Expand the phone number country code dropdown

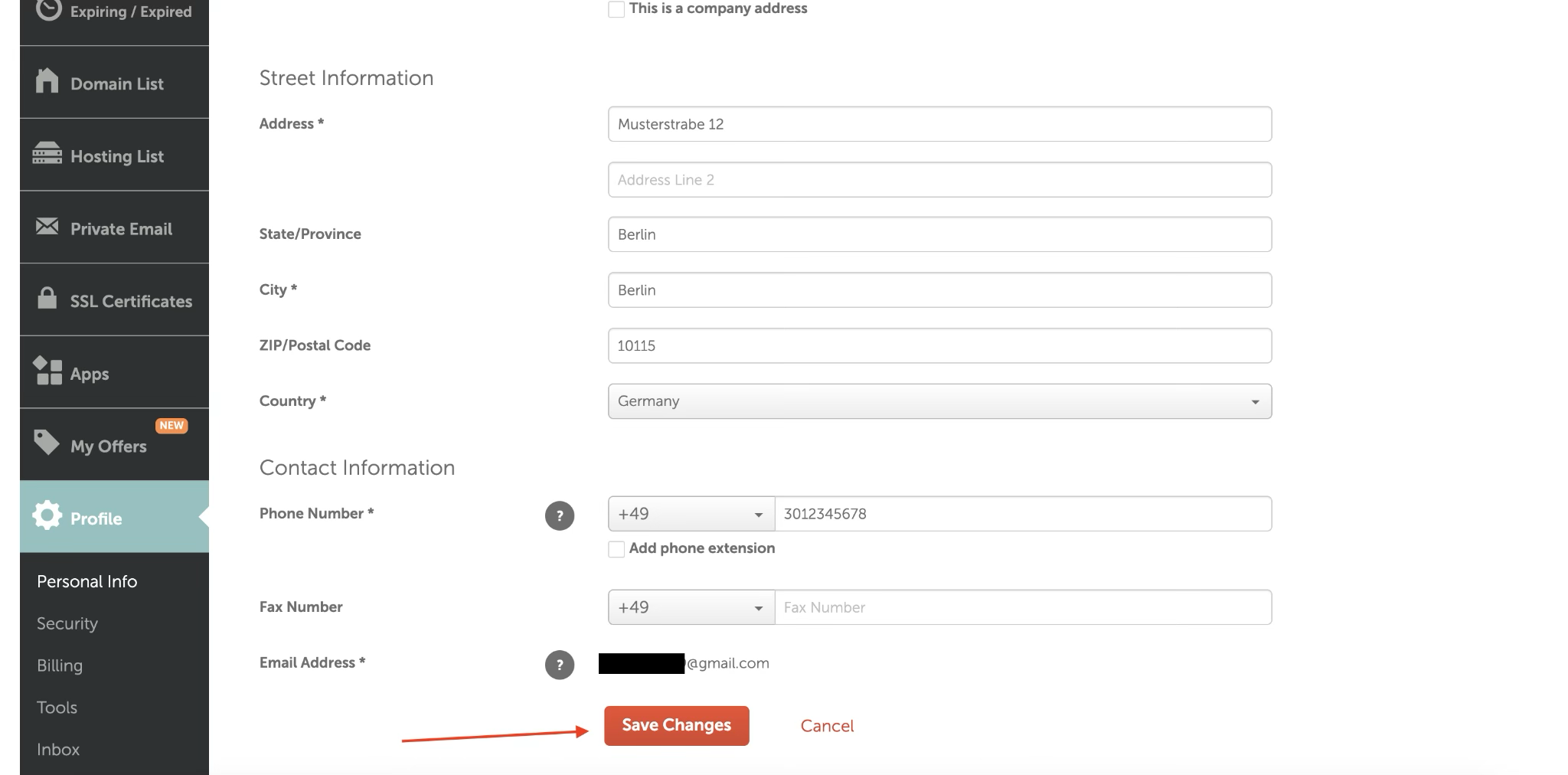click(x=691, y=514)
